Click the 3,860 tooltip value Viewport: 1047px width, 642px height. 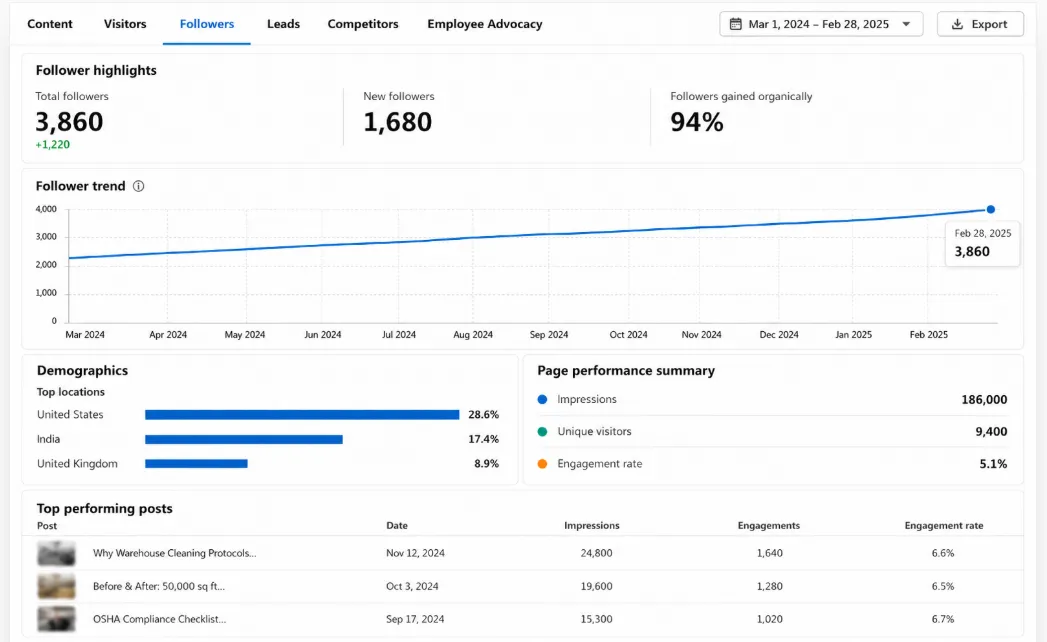(972, 252)
